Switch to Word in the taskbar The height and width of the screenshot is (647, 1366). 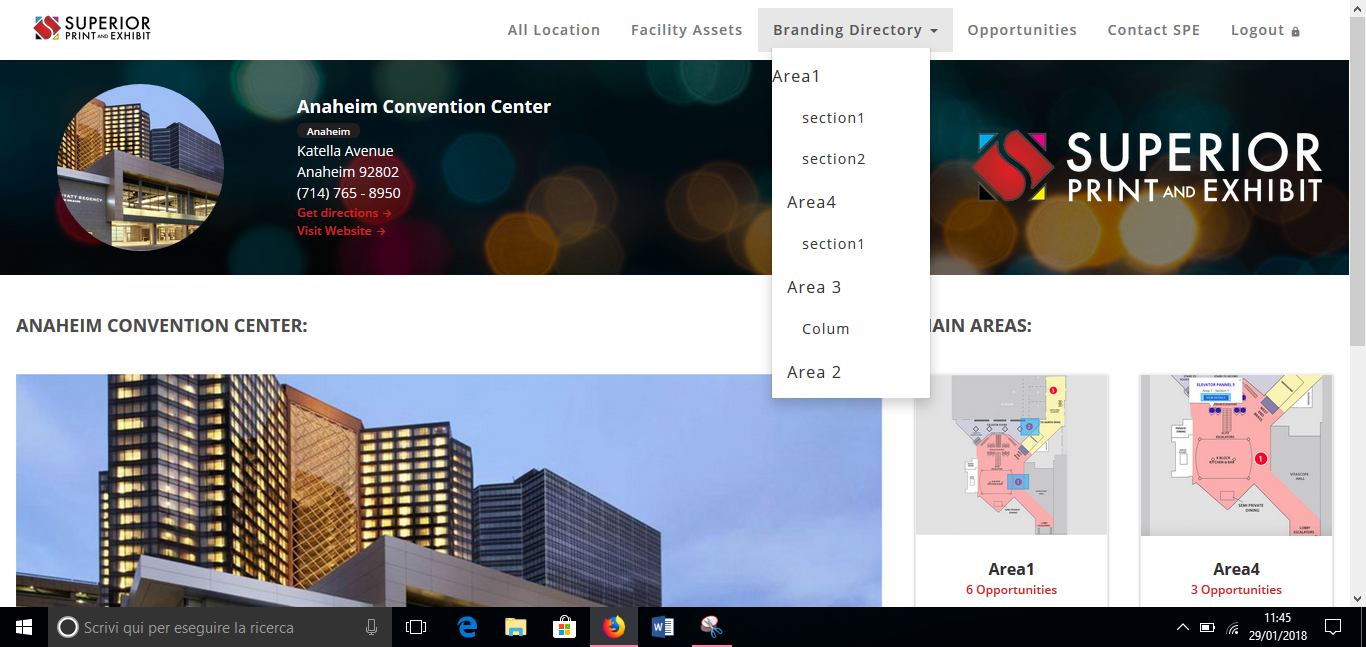[x=662, y=627]
